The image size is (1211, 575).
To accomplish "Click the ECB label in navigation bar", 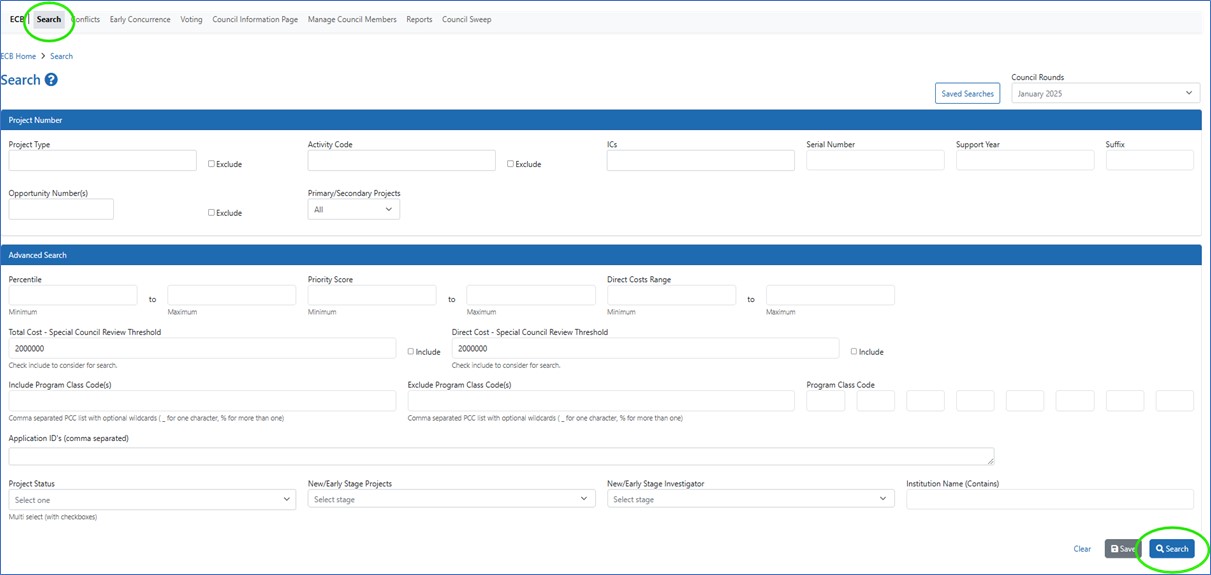I will (16, 20).
